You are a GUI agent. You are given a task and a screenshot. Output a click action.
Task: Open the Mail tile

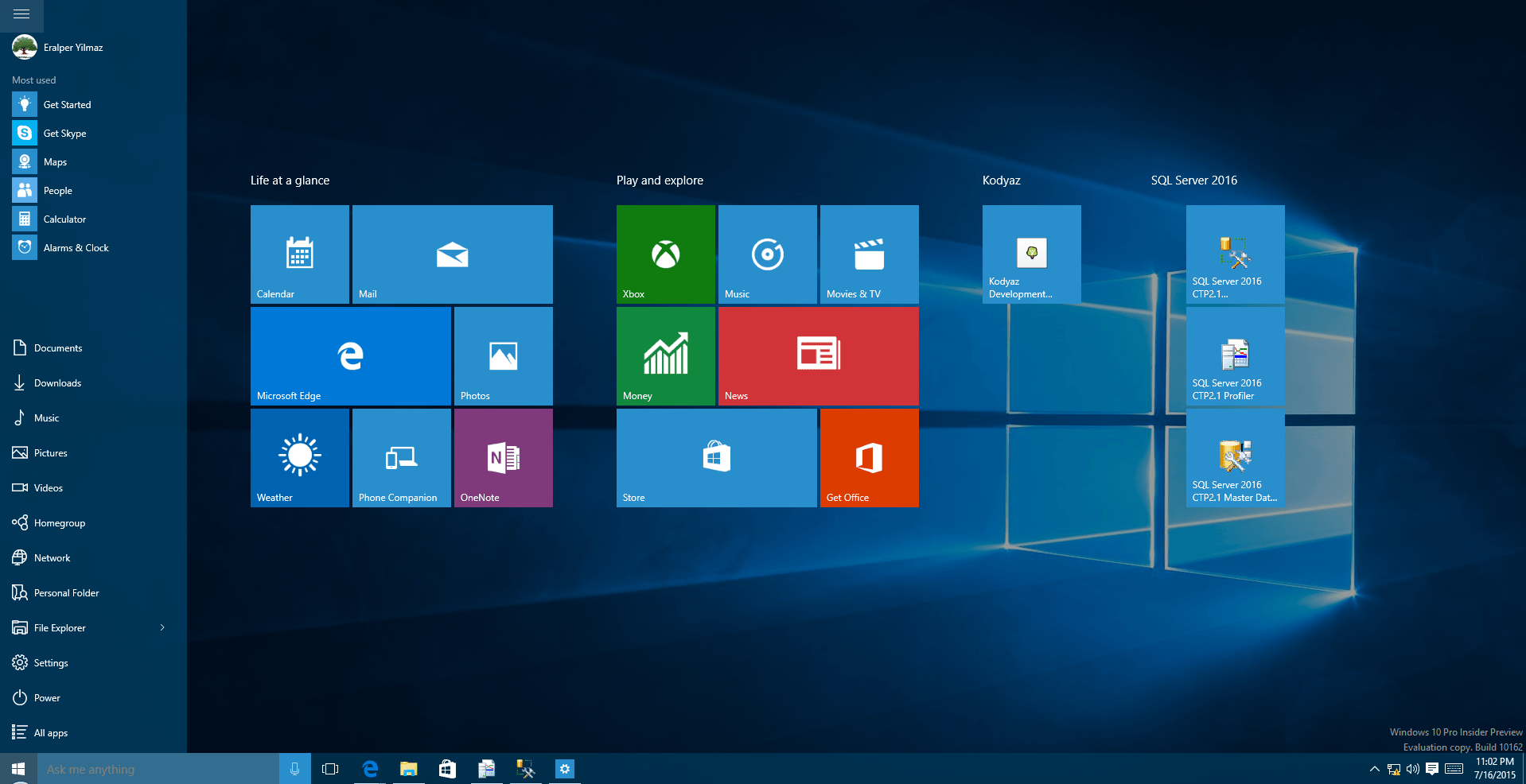click(452, 254)
